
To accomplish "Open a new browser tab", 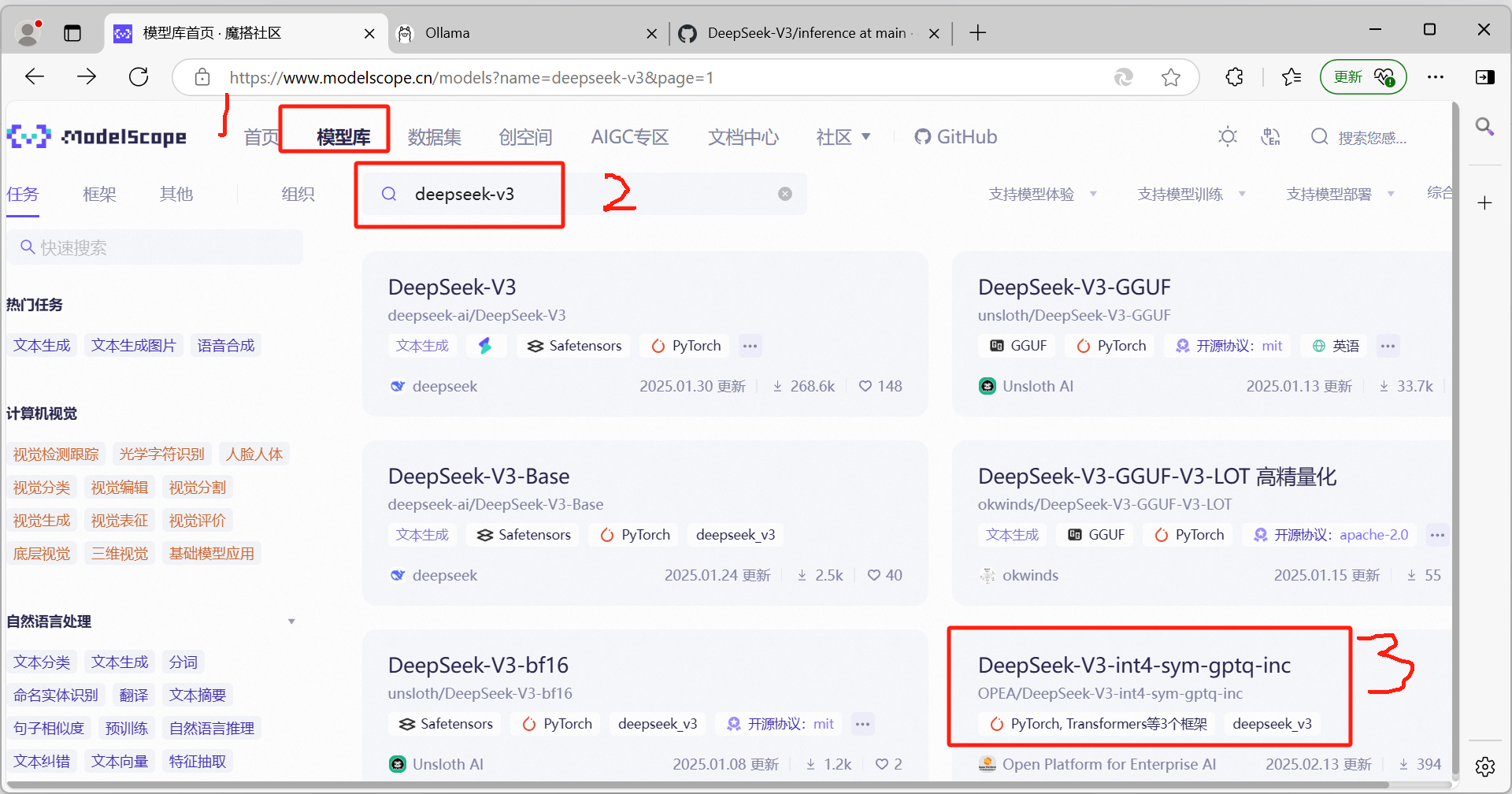I will [977, 32].
